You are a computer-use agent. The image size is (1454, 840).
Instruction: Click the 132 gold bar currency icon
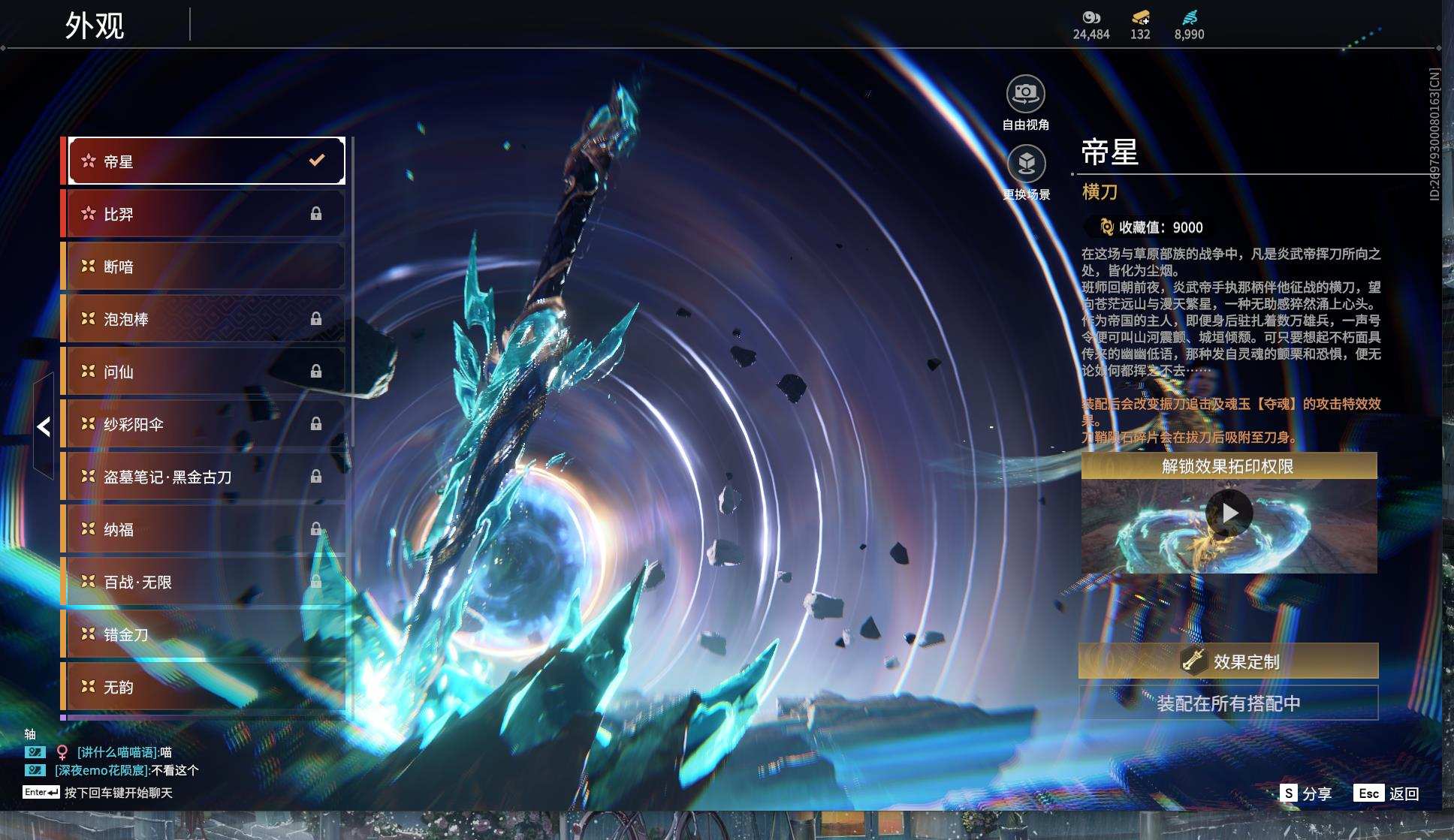[1141, 17]
